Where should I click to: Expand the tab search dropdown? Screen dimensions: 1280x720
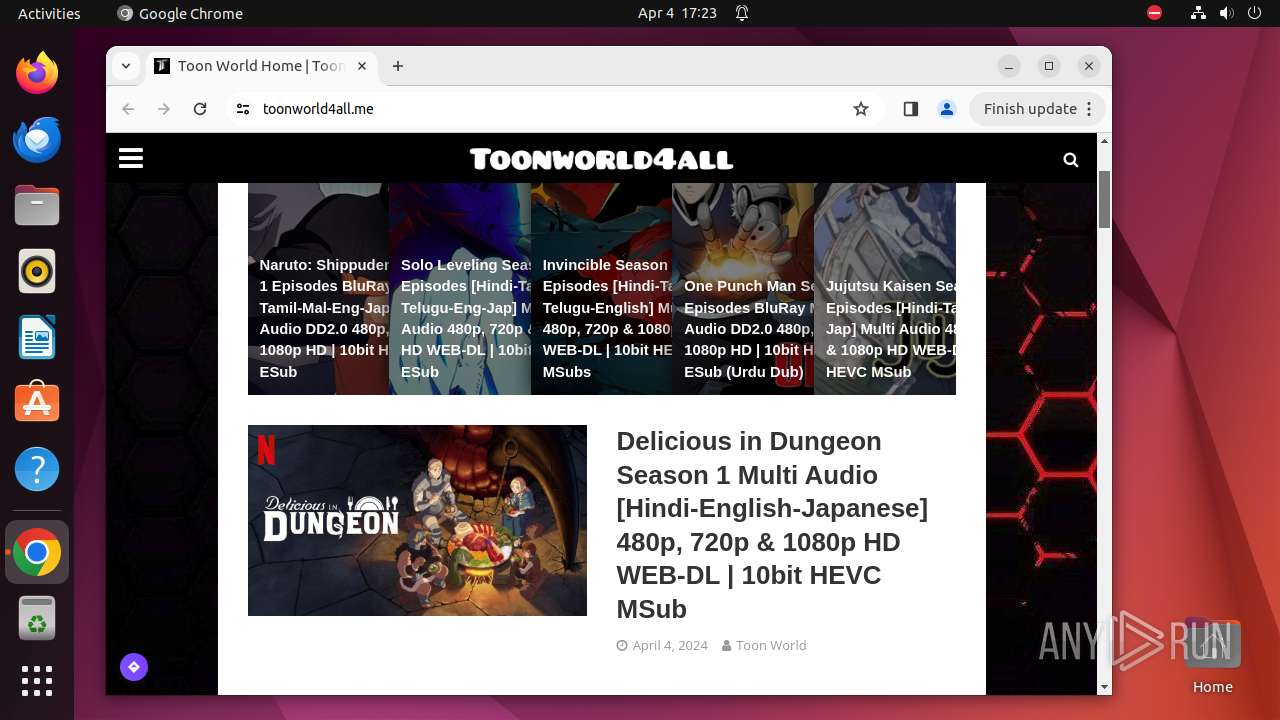(126, 66)
